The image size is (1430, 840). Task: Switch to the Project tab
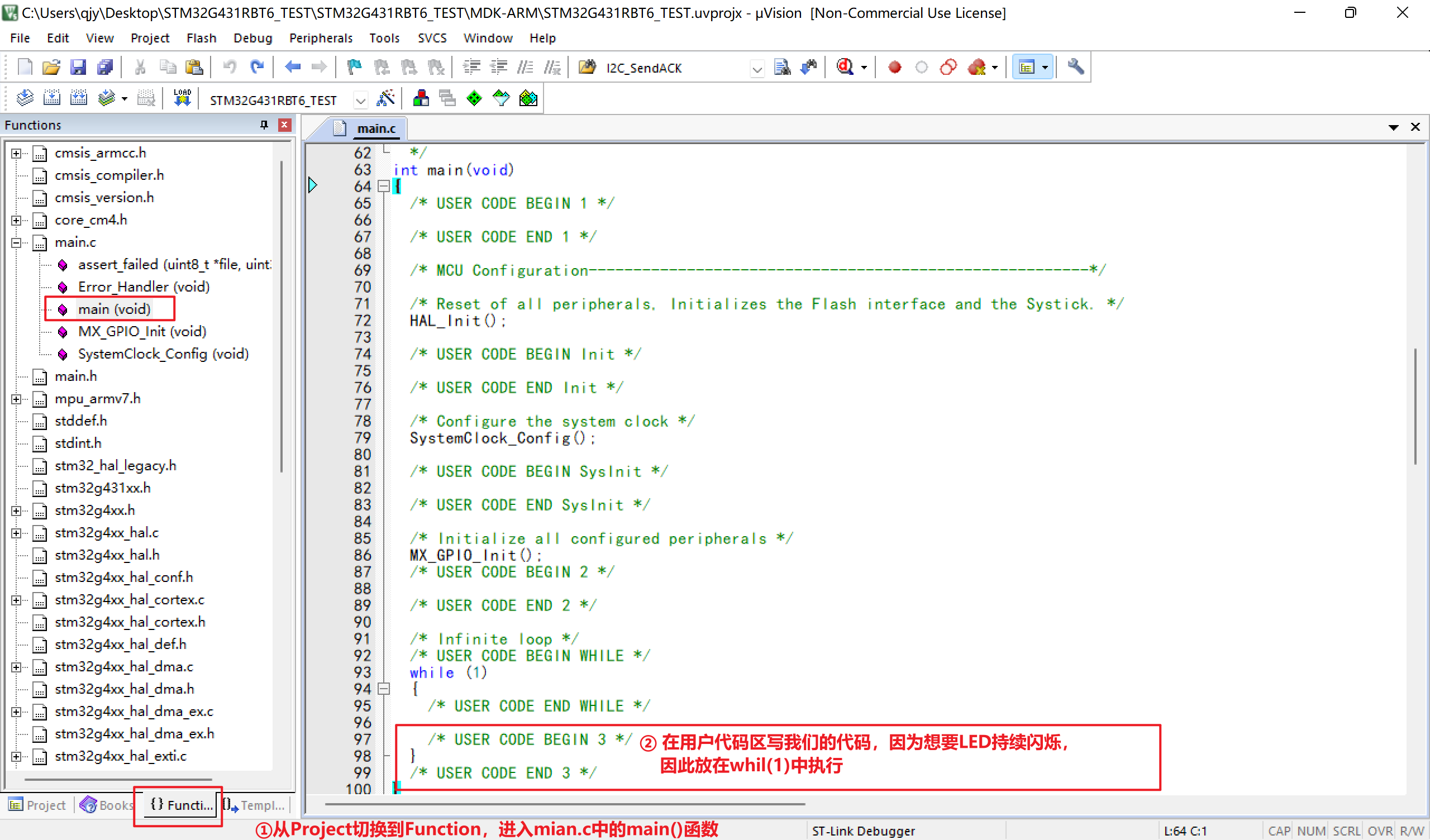37,805
